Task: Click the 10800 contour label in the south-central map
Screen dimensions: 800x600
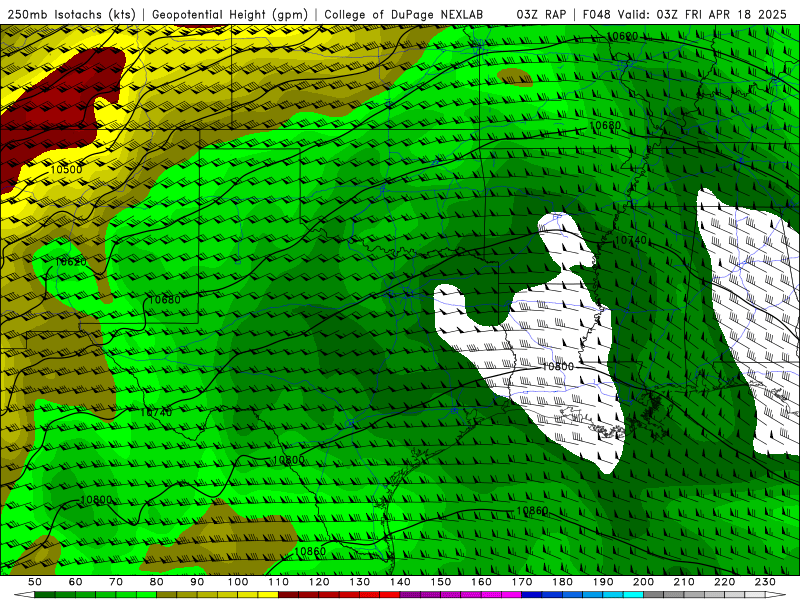Action: pyautogui.click(x=289, y=460)
